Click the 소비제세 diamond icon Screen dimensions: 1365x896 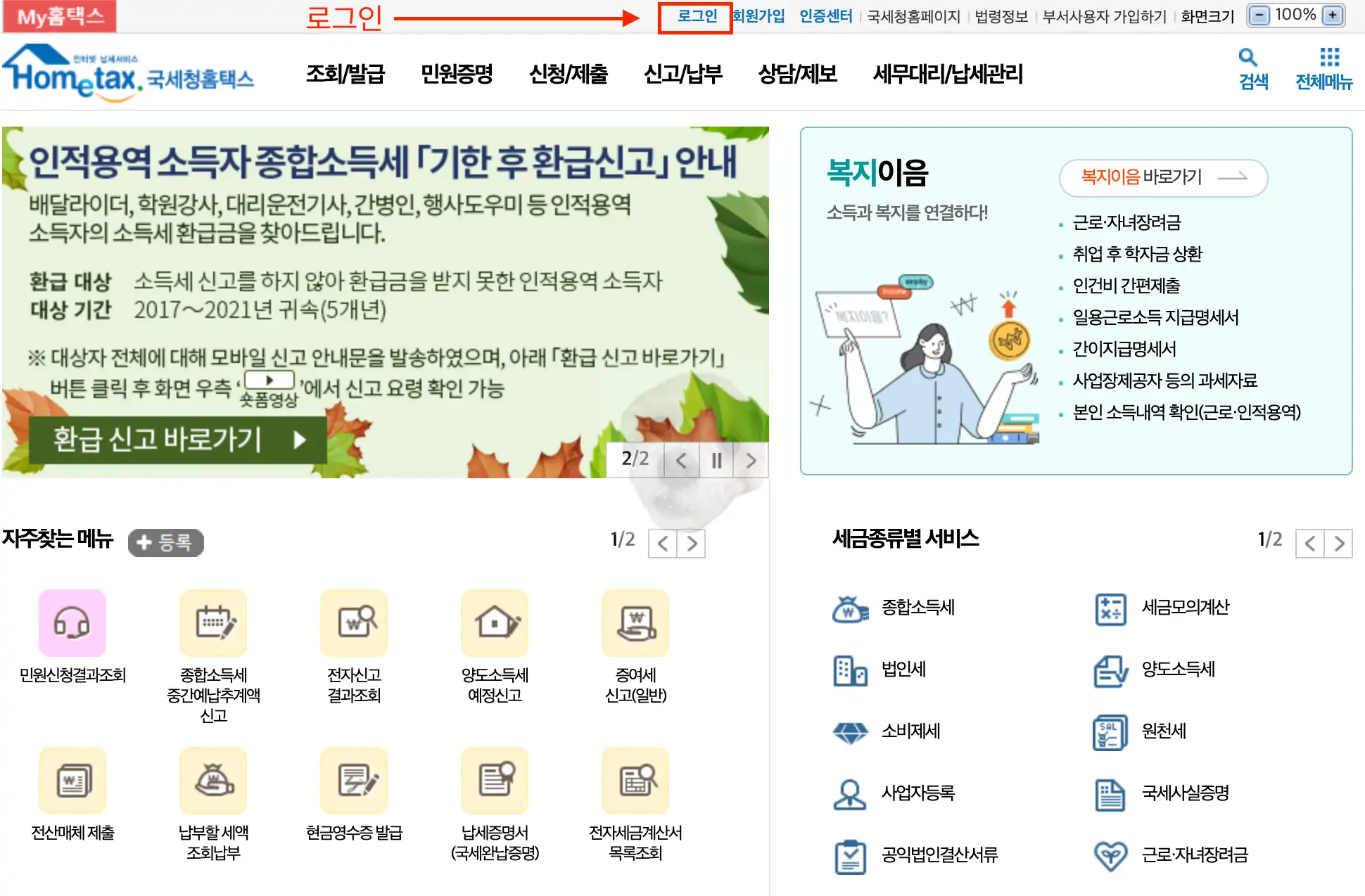pyautogui.click(x=850, y=731)
